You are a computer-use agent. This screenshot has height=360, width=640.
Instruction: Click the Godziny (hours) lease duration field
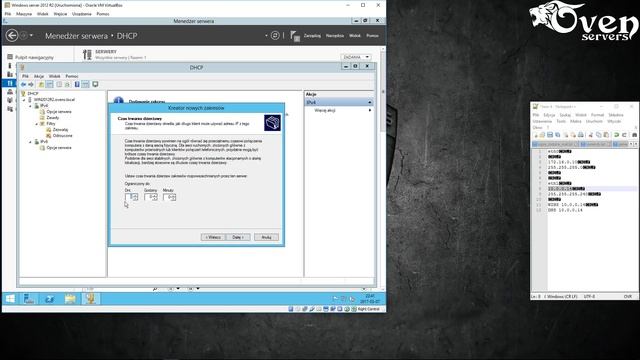click(151, 197)
